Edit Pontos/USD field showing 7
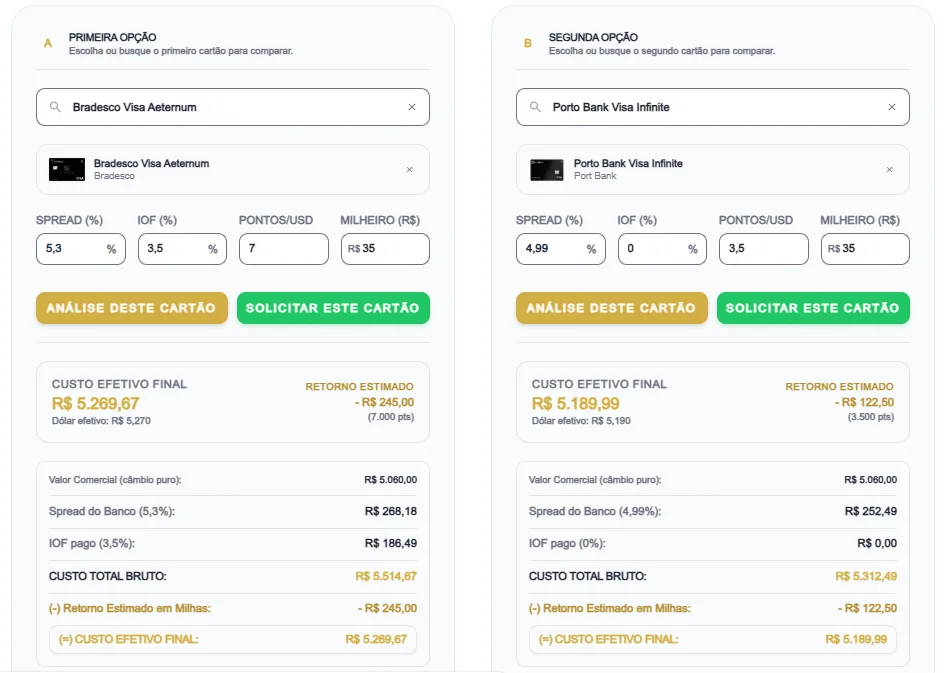This screenshot has width=947, height=673. [284, 249]
